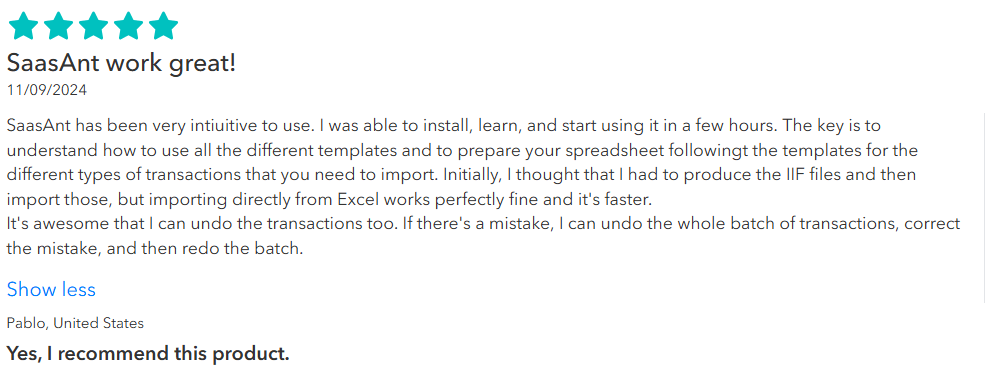Click the reviewer name Pablo
This screenshot has height=367, width=1000.
[x=26, y=323]
